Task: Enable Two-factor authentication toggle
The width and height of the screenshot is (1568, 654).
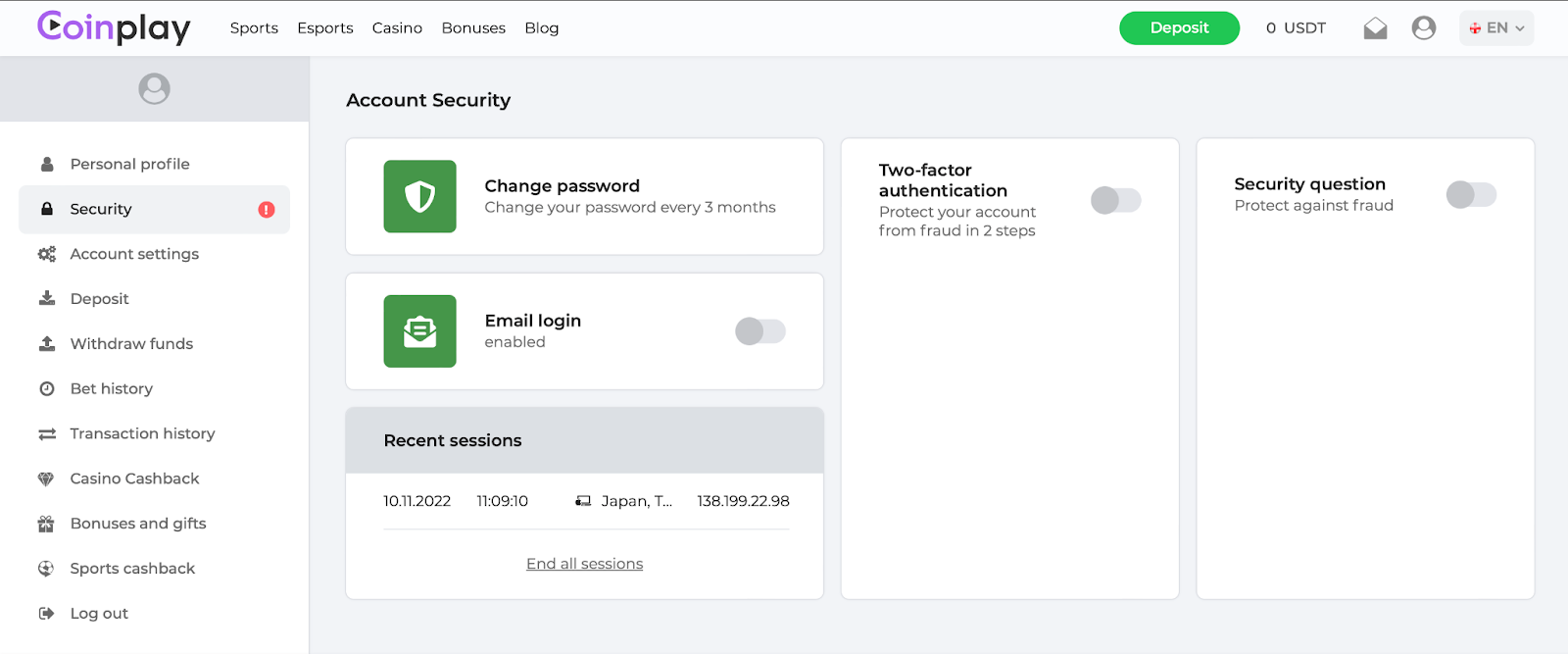Action: click(1116, 200)
